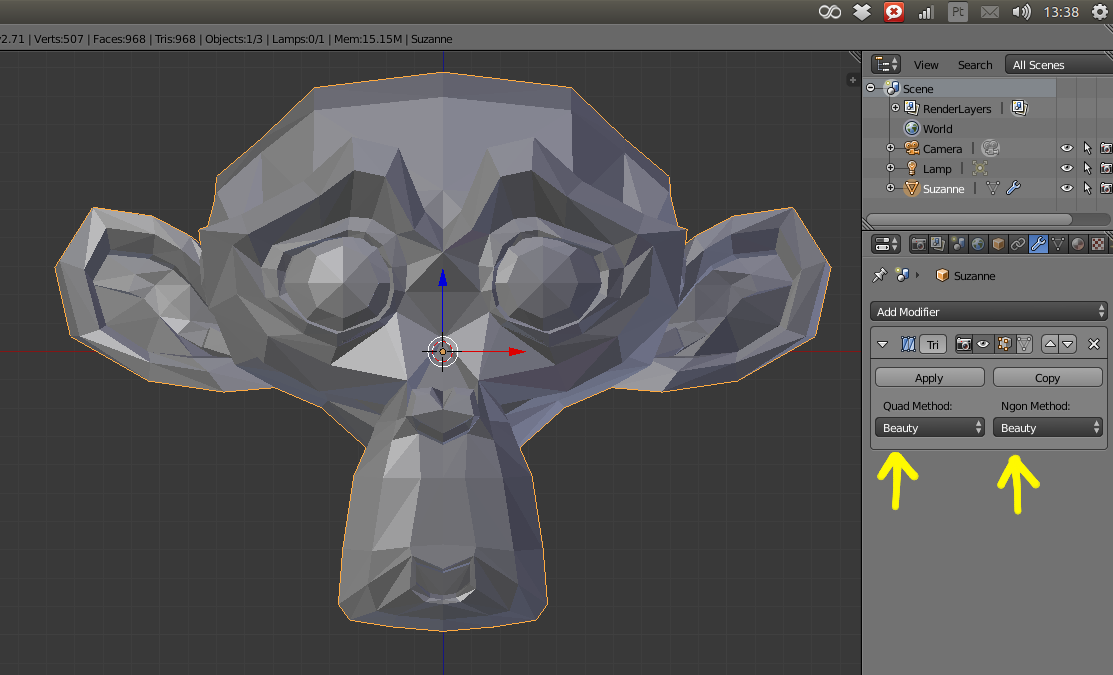1113x675 pixels.
Task: Open the properties editor type selector
Action: [x=885, y=244]
